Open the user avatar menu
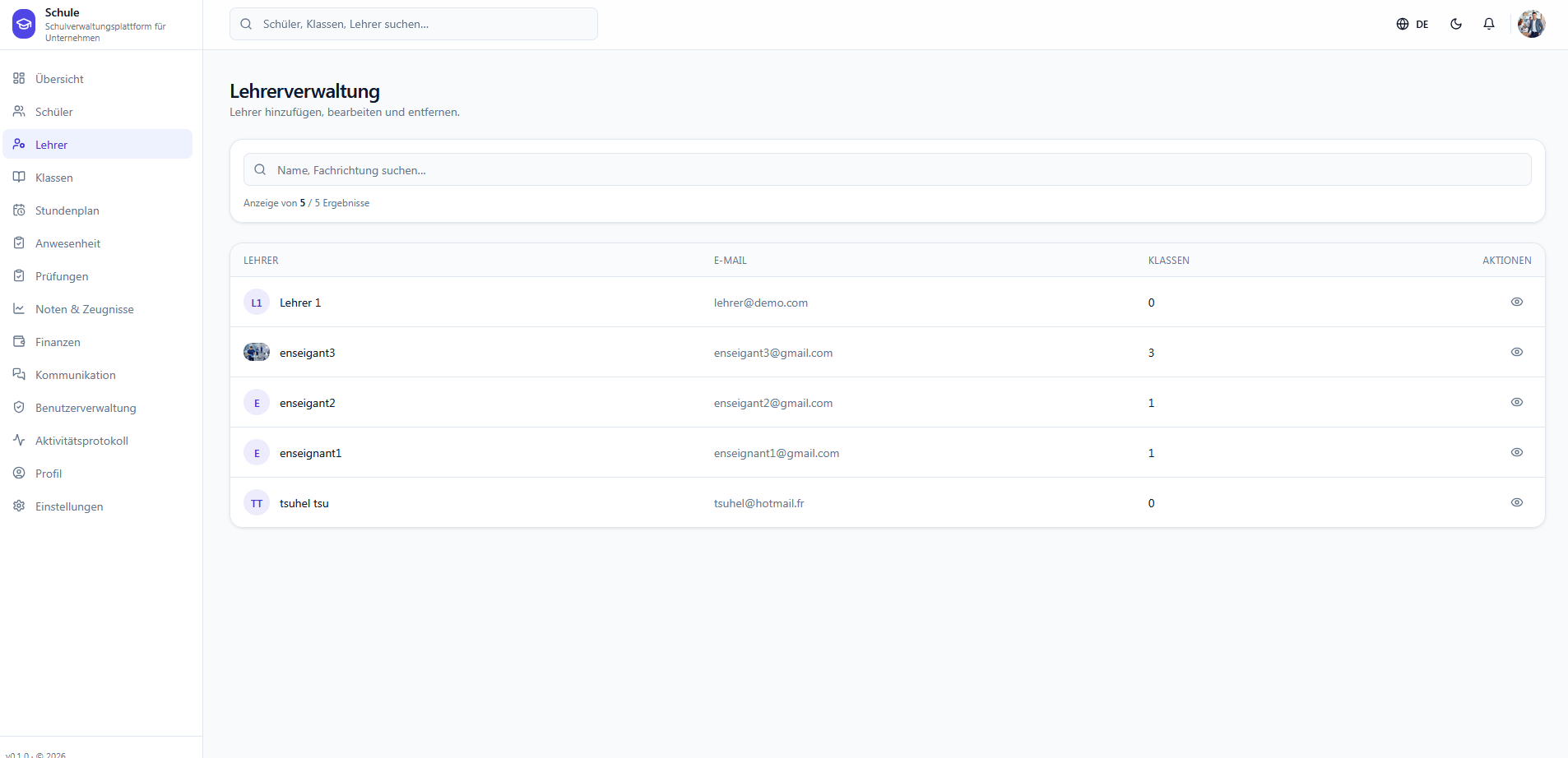Viewport: 1568px width, 758px height. coord(1532,24)
